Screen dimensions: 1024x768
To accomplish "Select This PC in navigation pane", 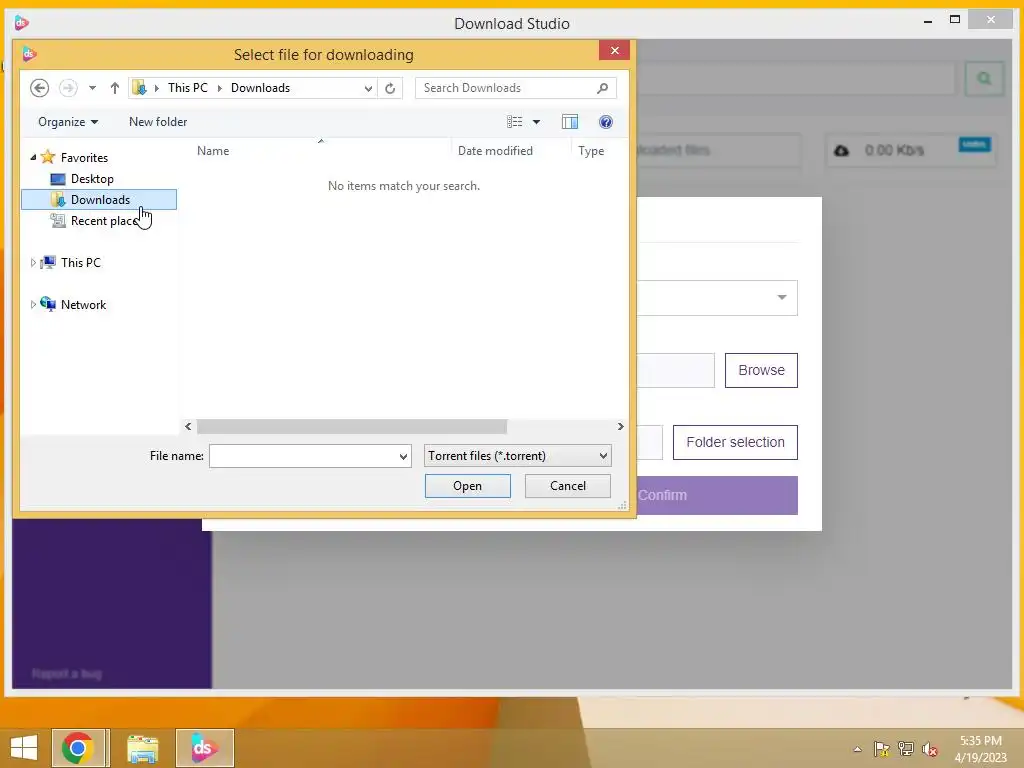I will click(80, 263).
